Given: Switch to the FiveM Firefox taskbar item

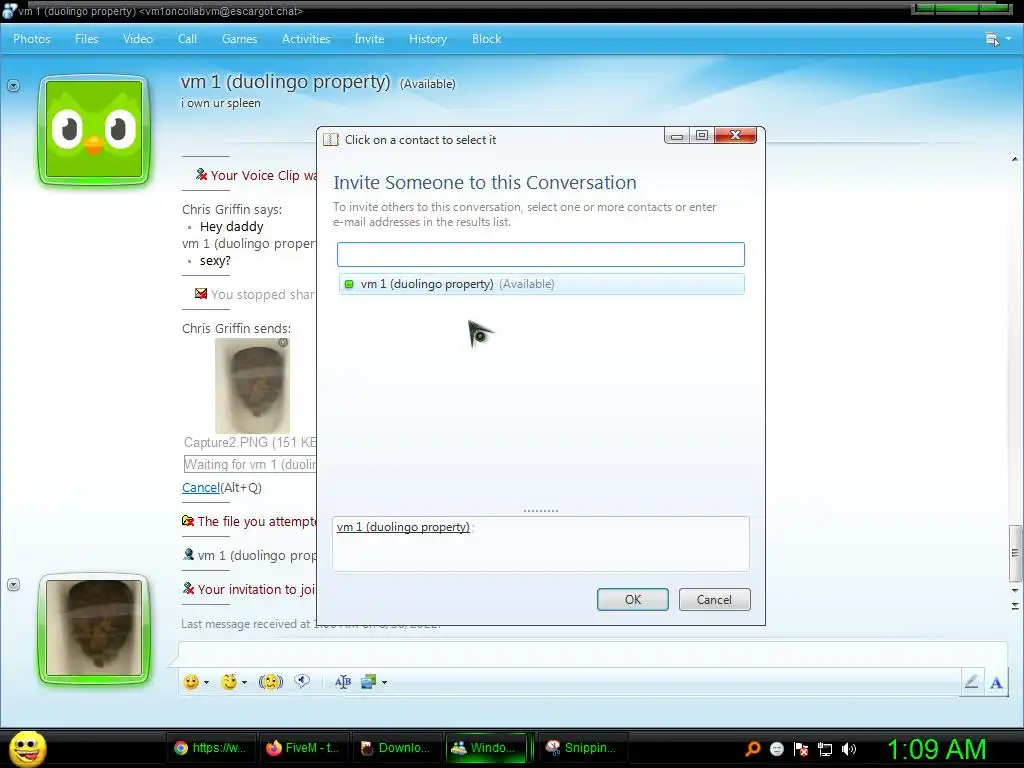Looking at the screenshot, I should click(303, 748).
